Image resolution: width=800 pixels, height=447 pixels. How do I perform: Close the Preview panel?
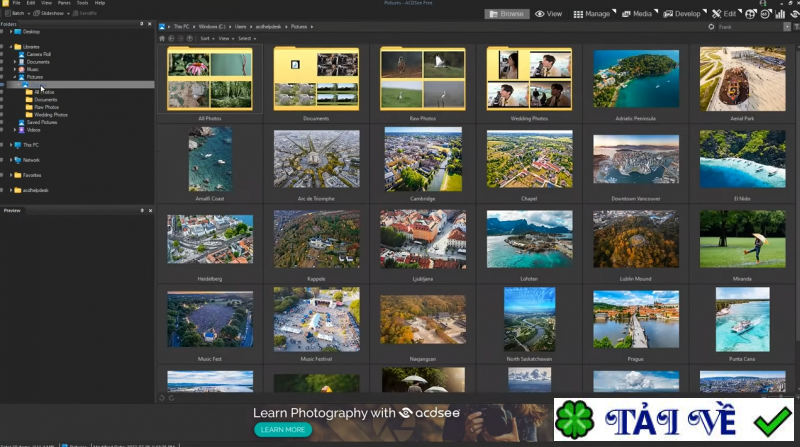150,211
